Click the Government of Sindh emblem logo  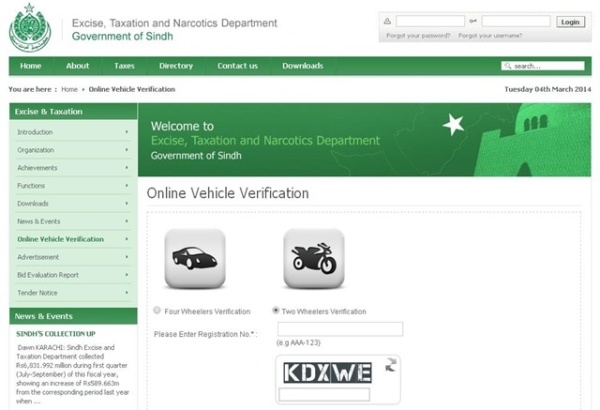click(30, 28)
